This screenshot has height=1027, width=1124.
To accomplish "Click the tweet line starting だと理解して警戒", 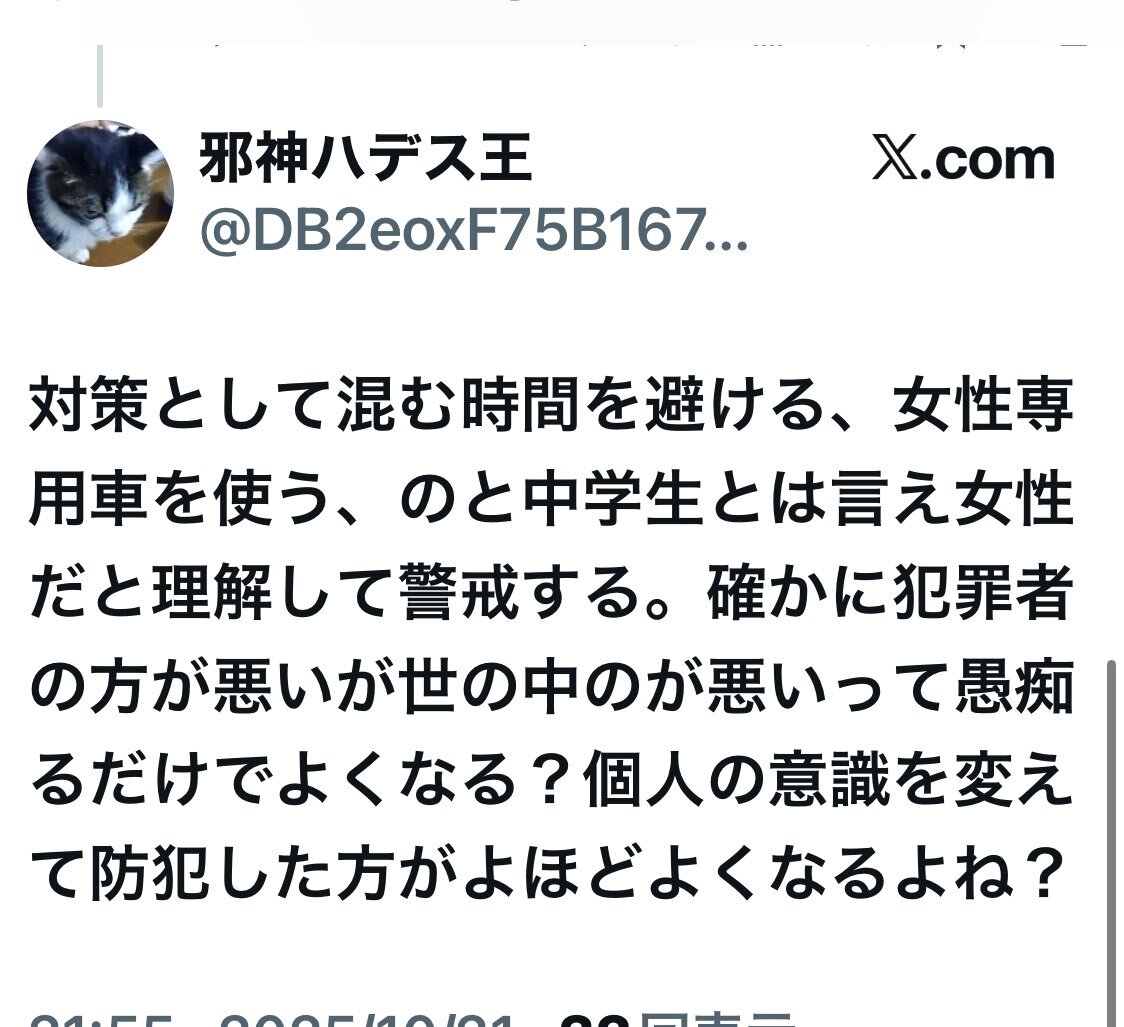I will click(x=551, y=593).
